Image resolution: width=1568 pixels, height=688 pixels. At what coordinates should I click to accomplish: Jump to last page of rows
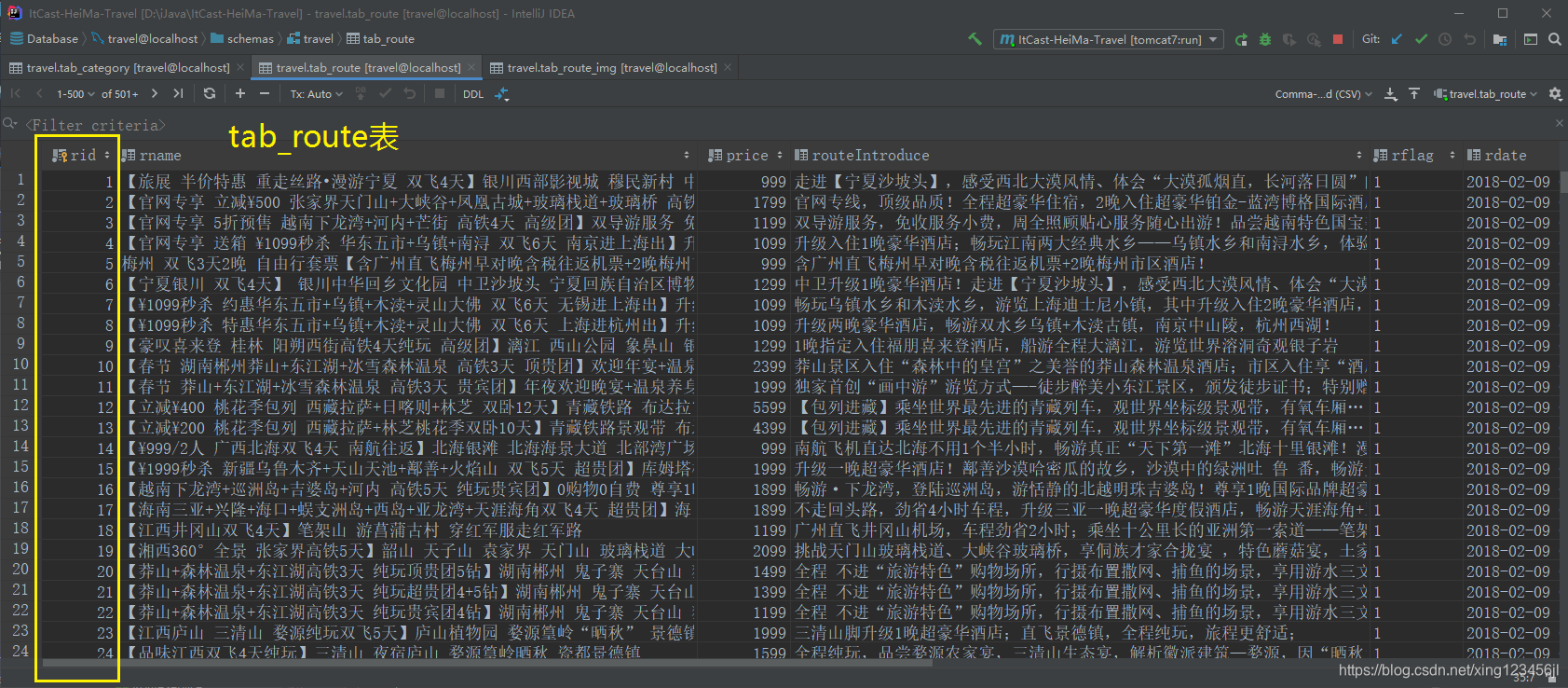pyautogui.click(x=178, y=93)
